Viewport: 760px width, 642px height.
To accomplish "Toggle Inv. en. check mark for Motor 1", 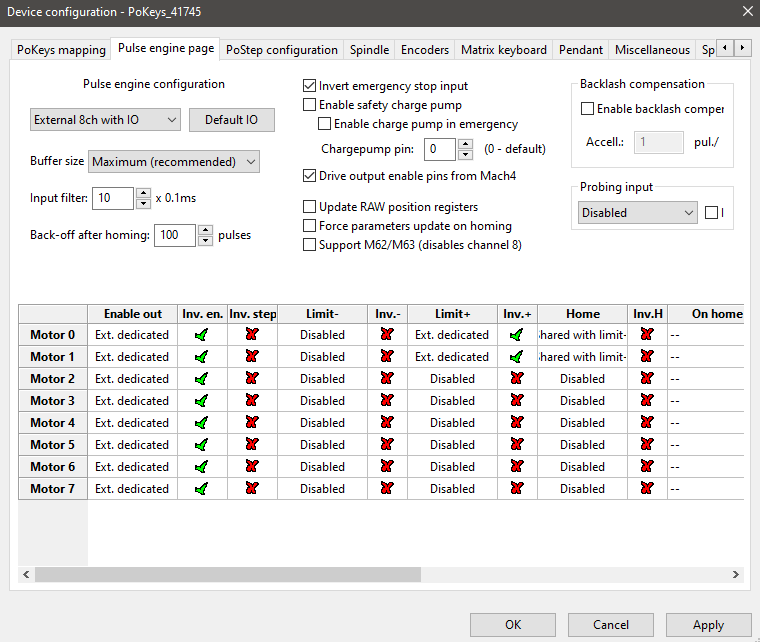I will pos(202,357).
